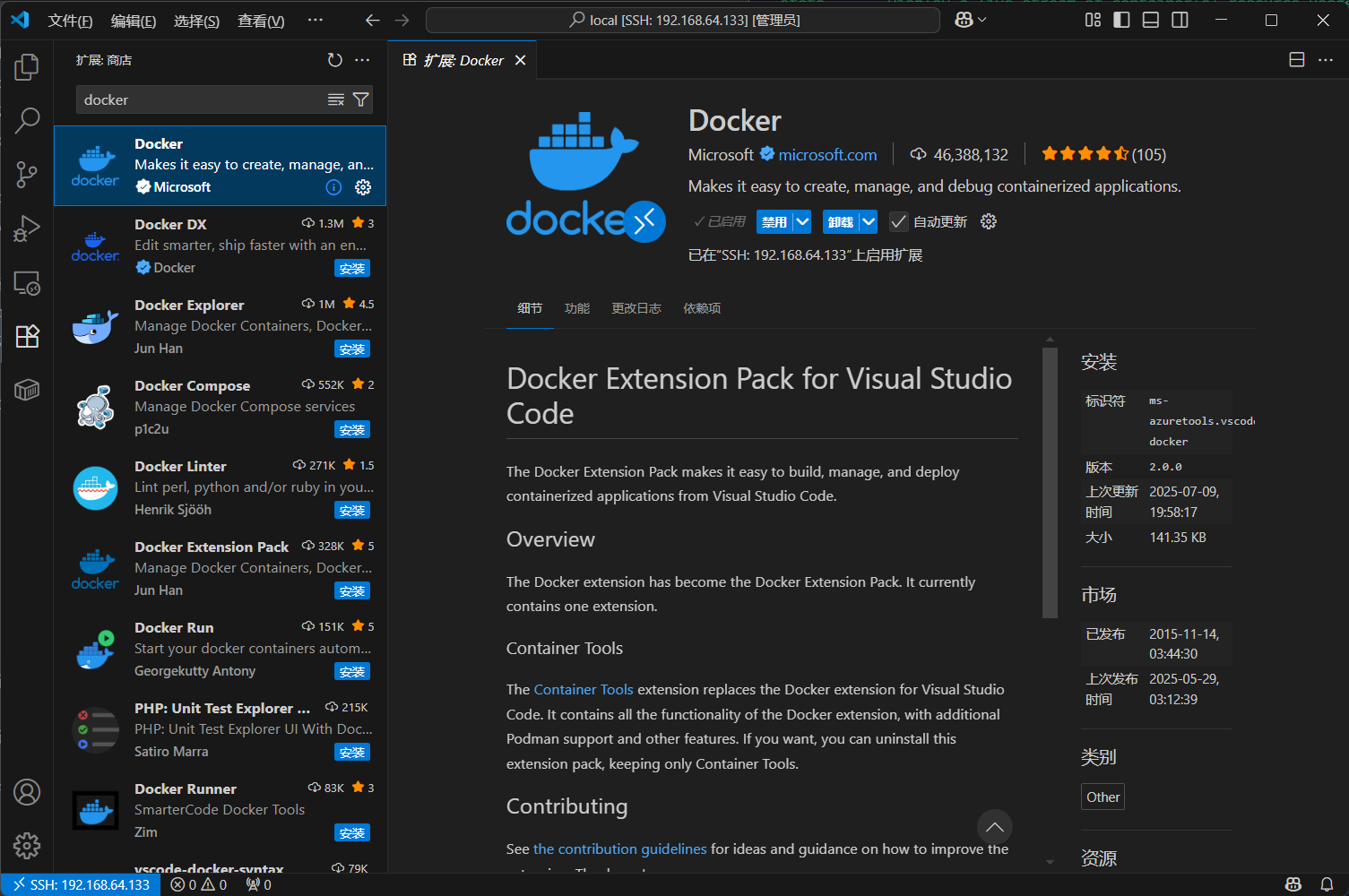Open customize layout icon
Viewport: 1349px width, 896px height.
[x=1093, y=20]
